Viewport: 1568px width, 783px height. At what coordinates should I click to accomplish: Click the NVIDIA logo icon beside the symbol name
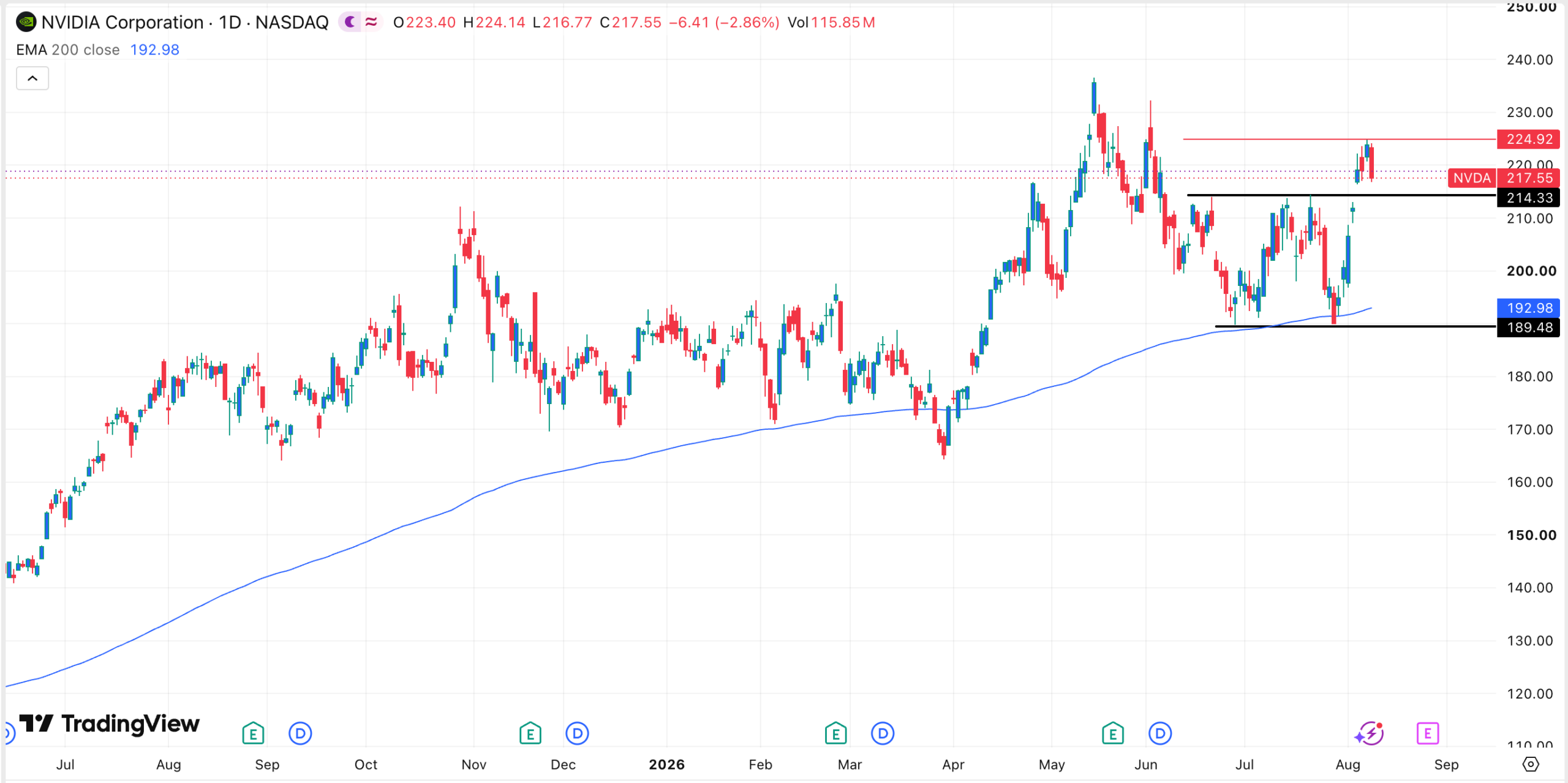click(x=26, y=23)
